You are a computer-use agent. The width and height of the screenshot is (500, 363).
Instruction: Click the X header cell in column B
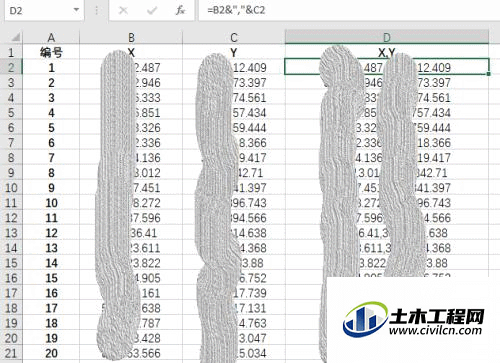coord(131,52)
